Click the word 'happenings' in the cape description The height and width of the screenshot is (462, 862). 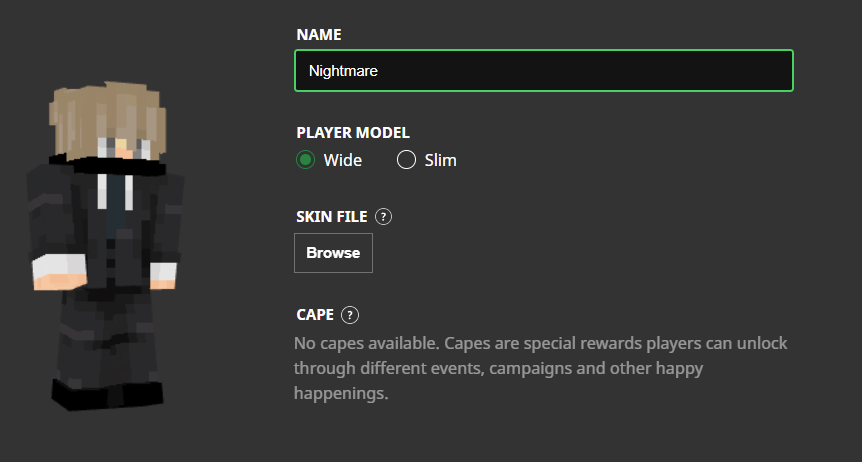pos(340,393)
